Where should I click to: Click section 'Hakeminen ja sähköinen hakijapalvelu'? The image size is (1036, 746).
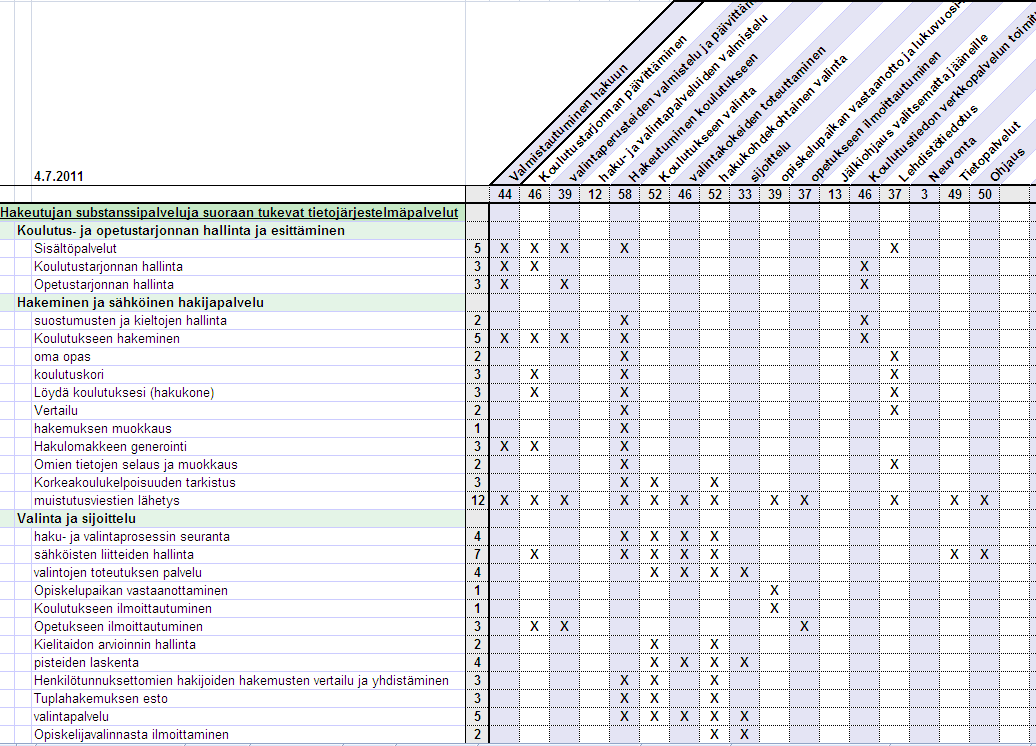point(140,303)
